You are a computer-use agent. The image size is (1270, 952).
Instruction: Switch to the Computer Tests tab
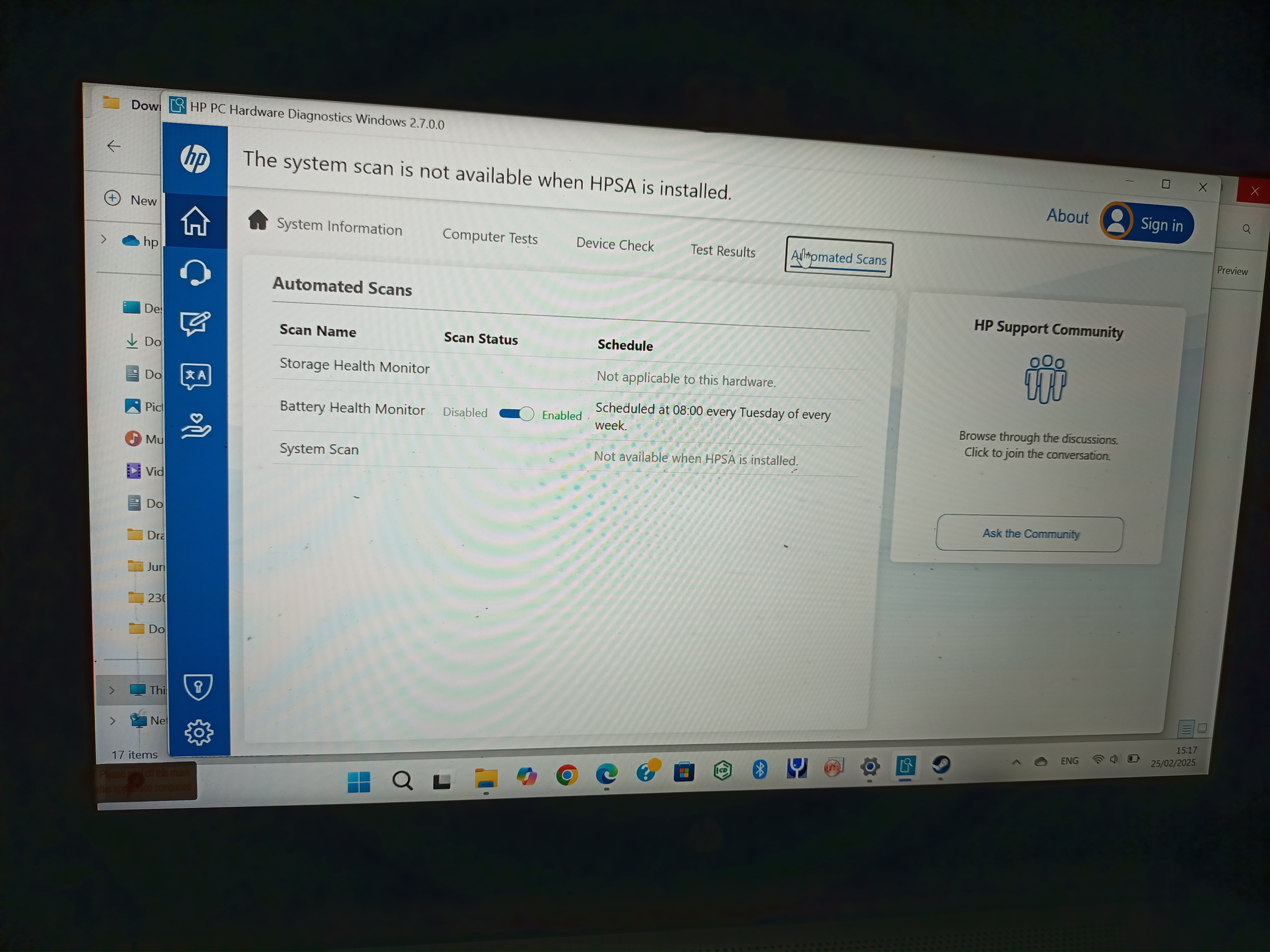(x=490, y=237)
